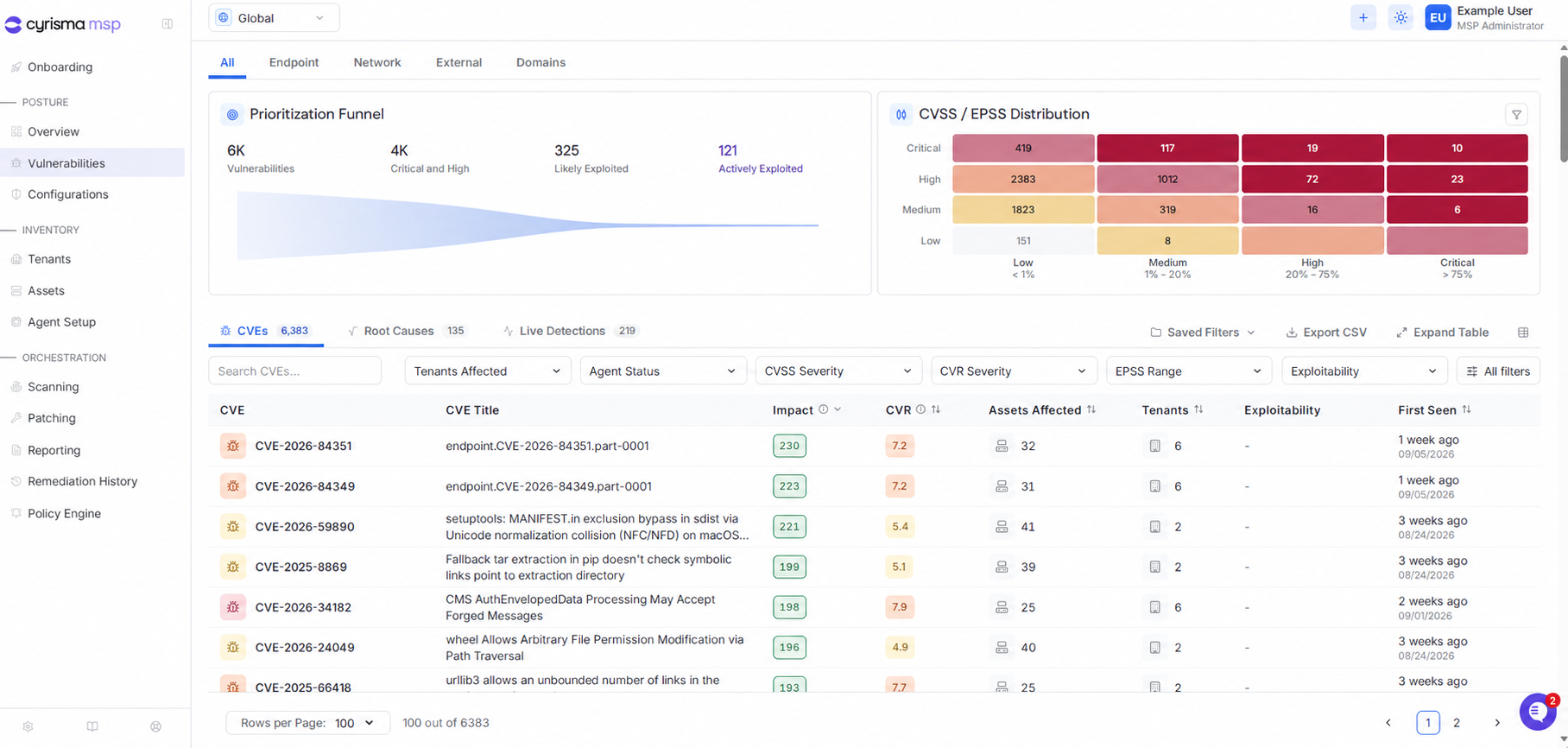The width and height of the screenshot is (1568, 748).
Task: Expand Agent Status filter dropdown
Action: pos(662,371)
